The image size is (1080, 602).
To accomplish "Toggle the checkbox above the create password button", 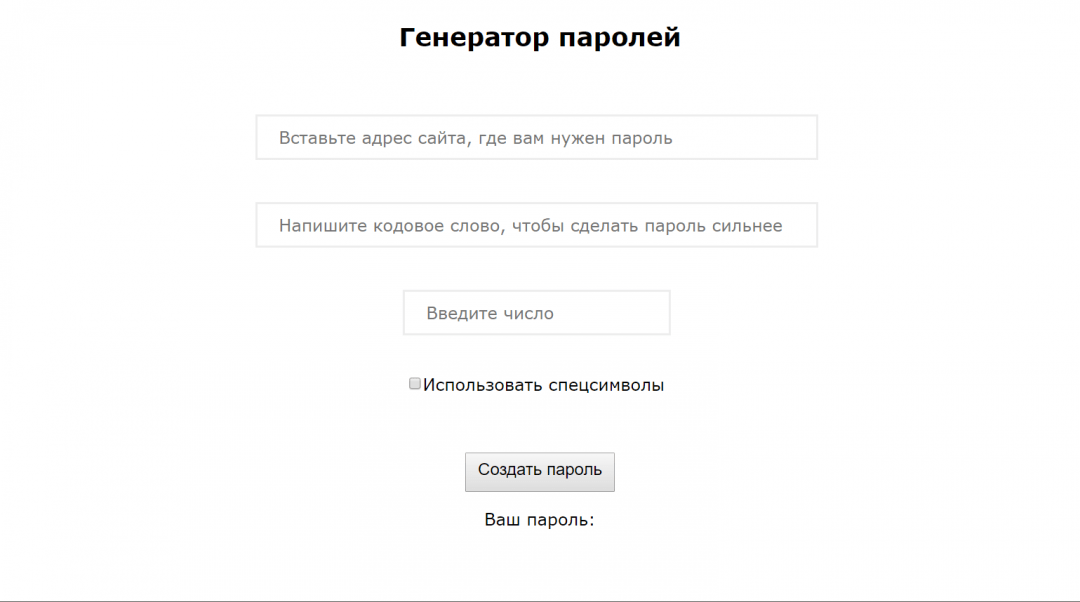I will coord(415,384).
